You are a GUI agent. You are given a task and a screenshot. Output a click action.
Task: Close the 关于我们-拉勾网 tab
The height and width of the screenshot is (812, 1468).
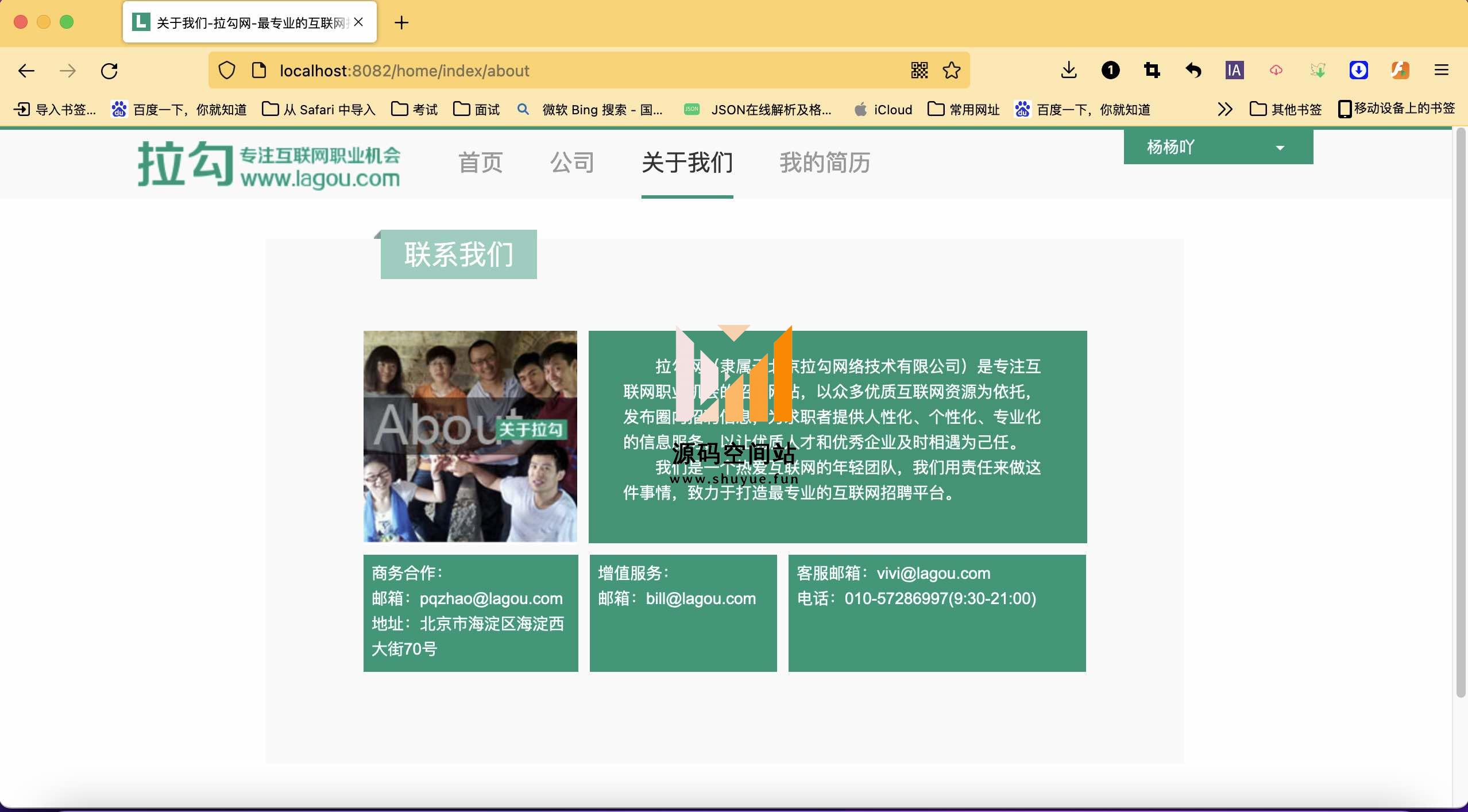pyautogui.click(x=359, y=22)
